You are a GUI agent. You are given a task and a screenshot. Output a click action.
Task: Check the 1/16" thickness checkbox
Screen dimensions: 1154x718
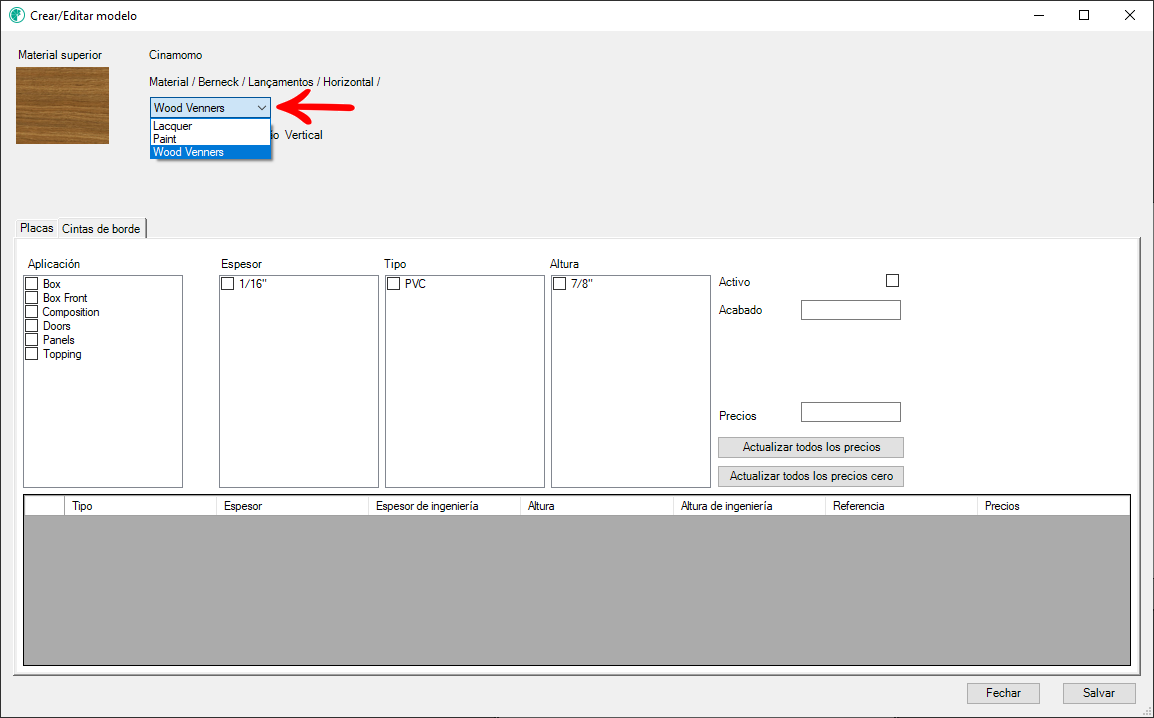click(x=228, y=283)
